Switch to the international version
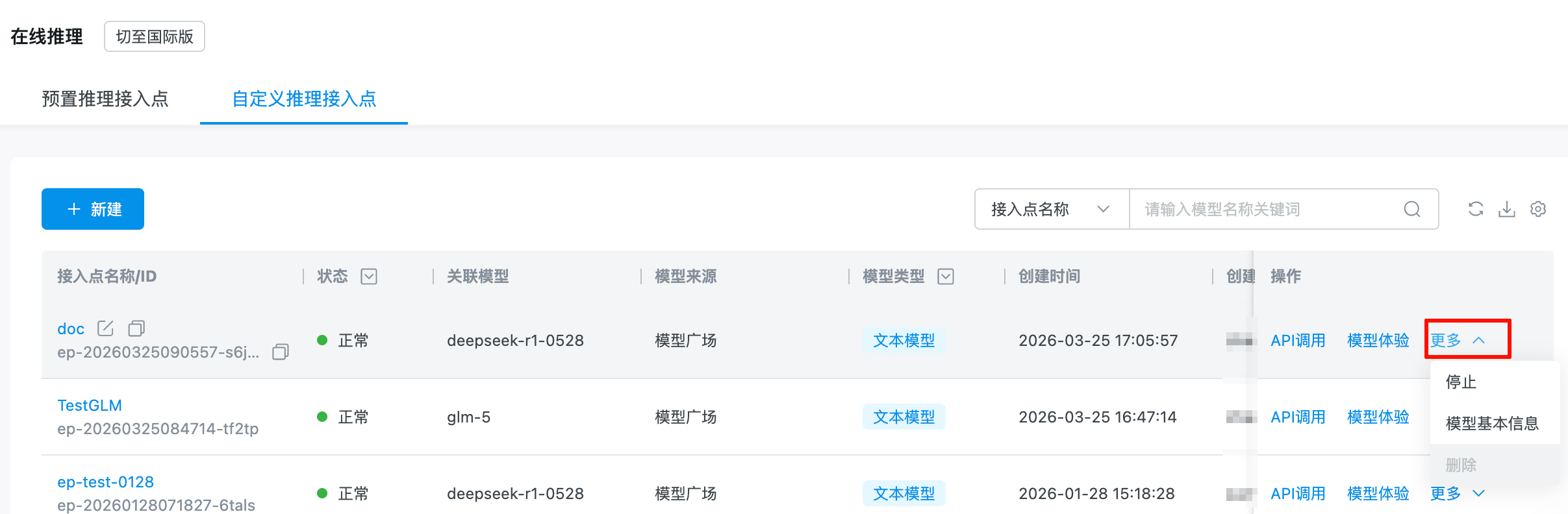1568x514 pixels. [155, 36]
